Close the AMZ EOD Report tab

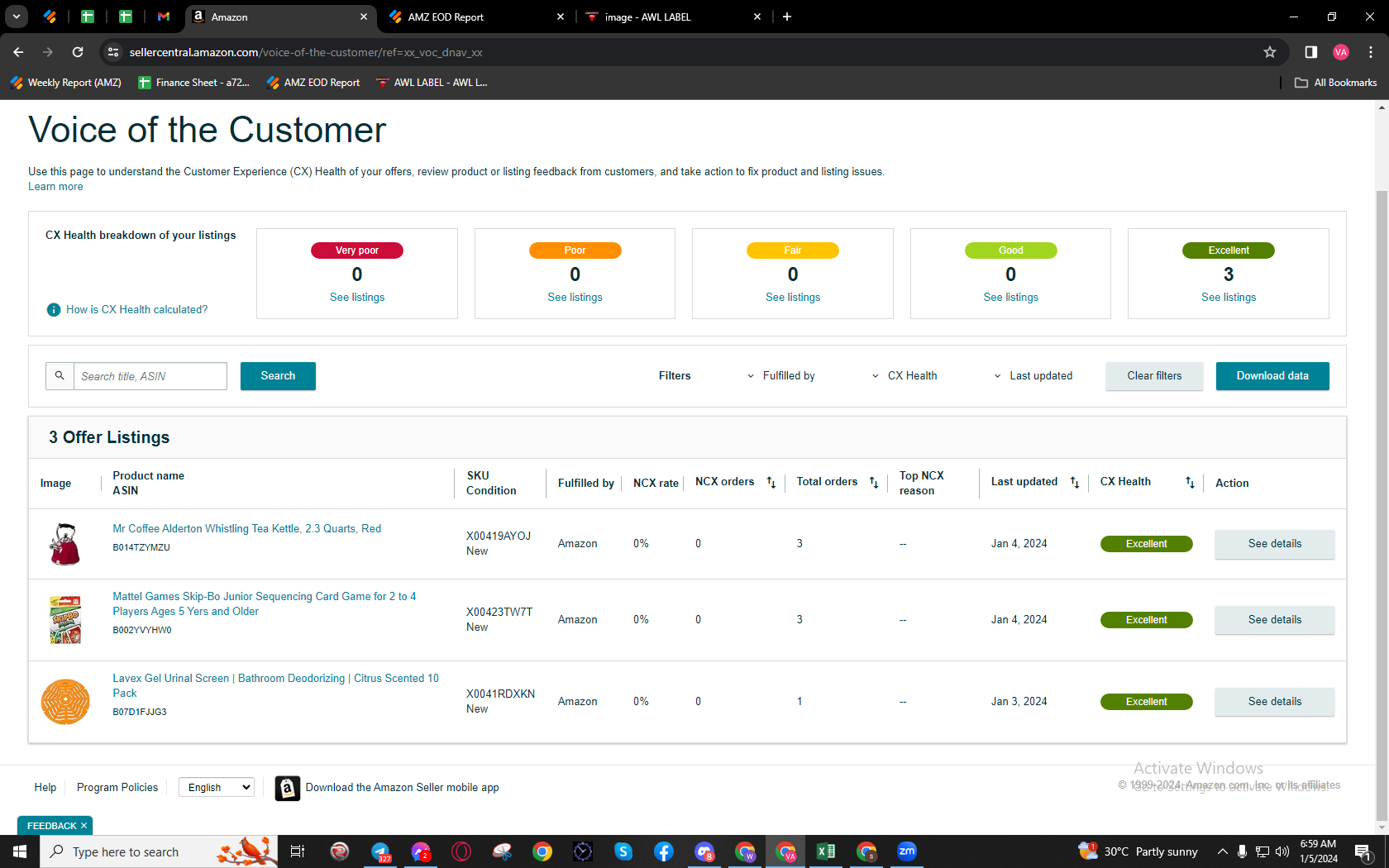[x=561, y=17]
